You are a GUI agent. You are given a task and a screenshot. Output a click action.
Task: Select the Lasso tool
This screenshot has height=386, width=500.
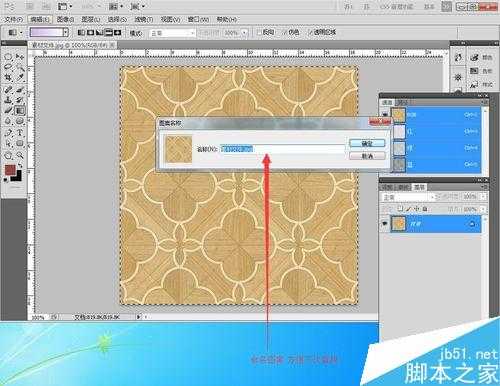8,68
